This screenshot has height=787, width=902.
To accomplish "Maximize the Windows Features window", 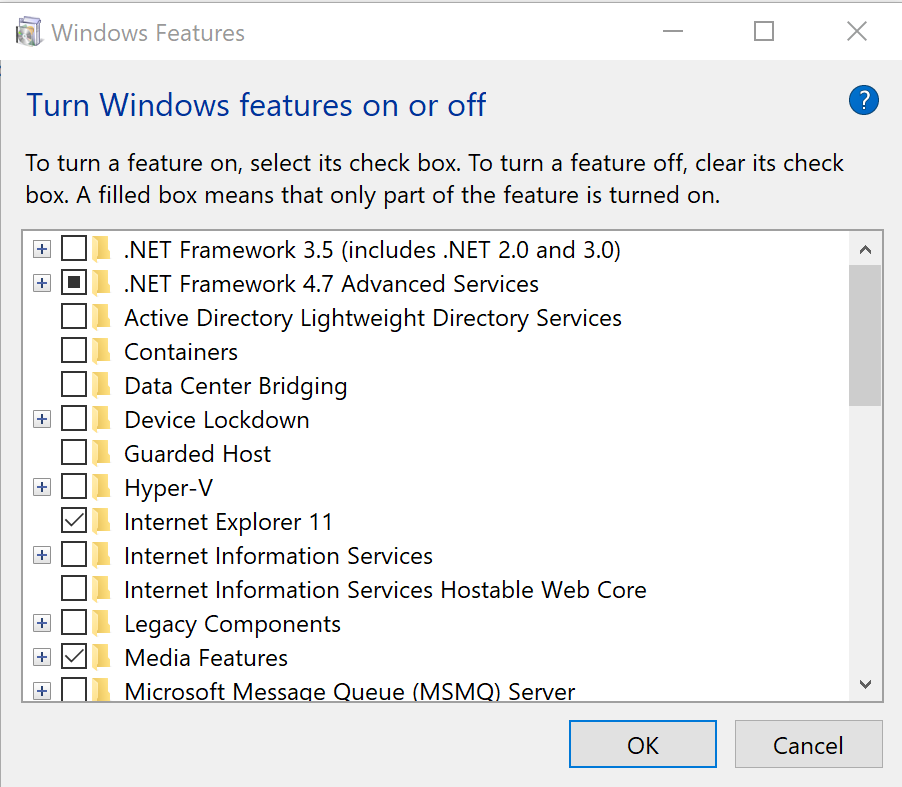I will point(764,31).
